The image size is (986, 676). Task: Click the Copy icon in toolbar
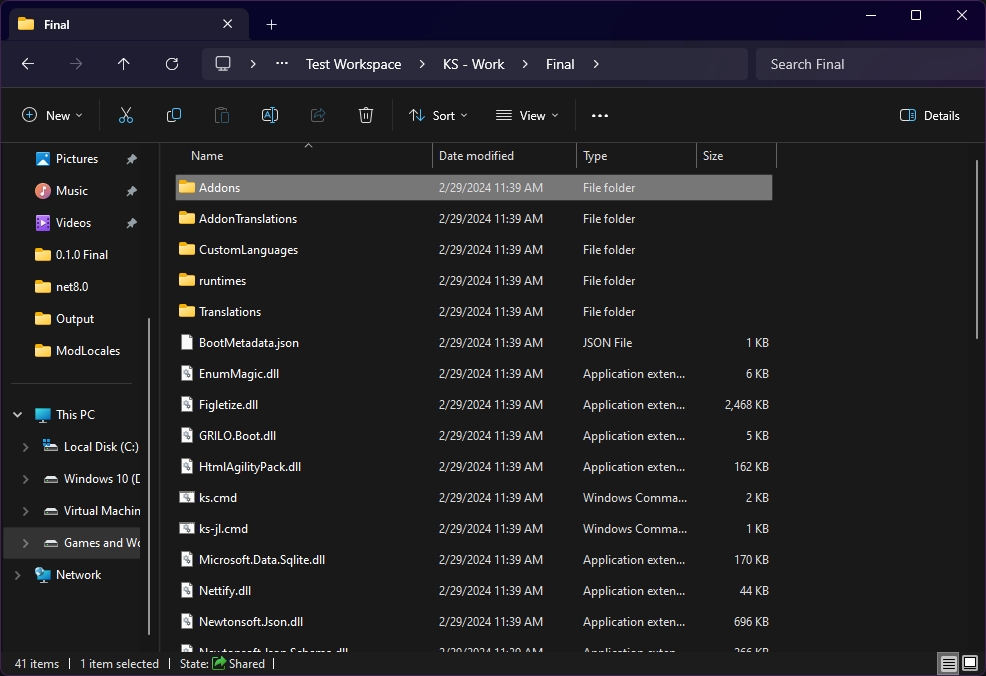point(174,116)
